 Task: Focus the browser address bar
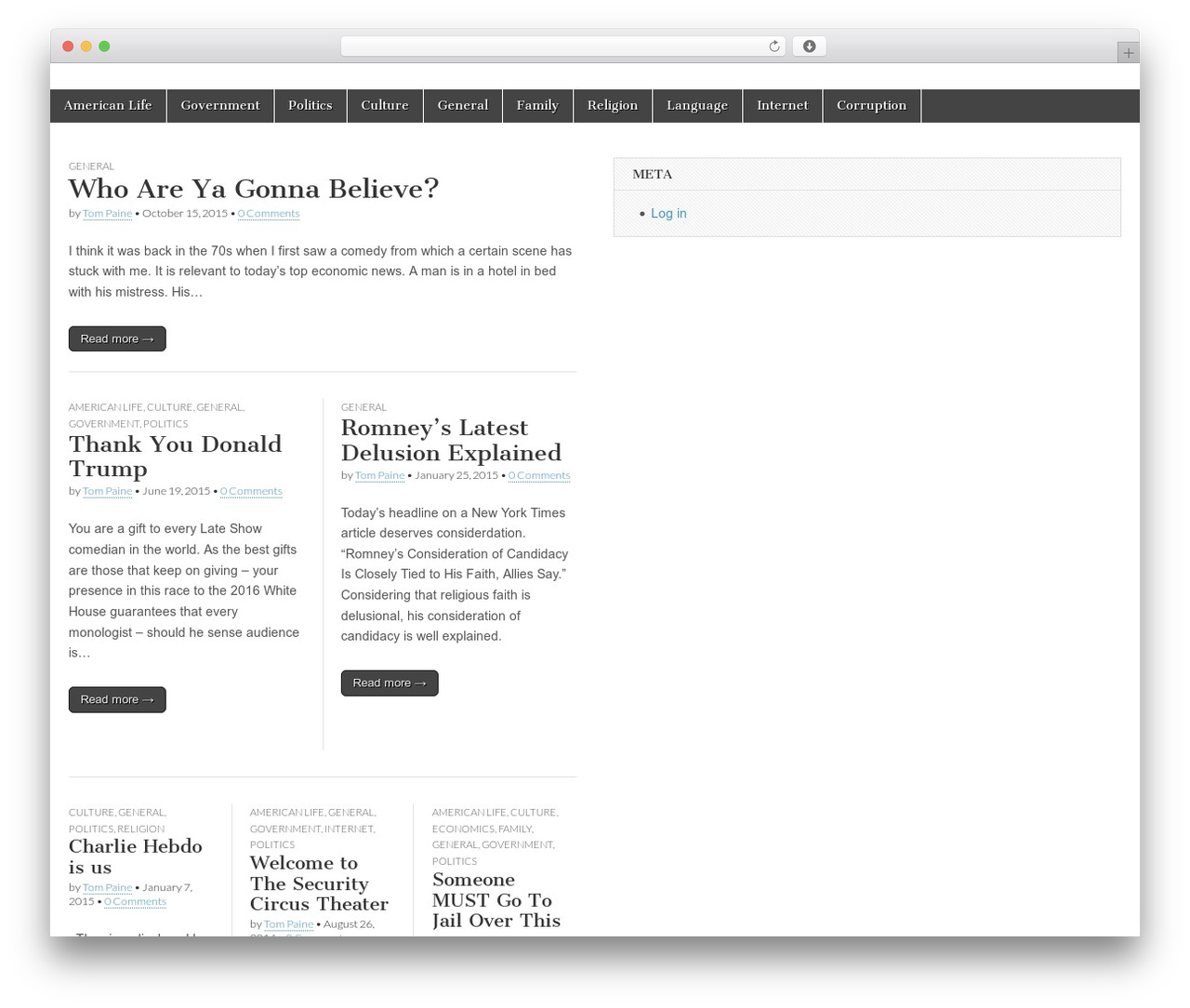point(562,46)
